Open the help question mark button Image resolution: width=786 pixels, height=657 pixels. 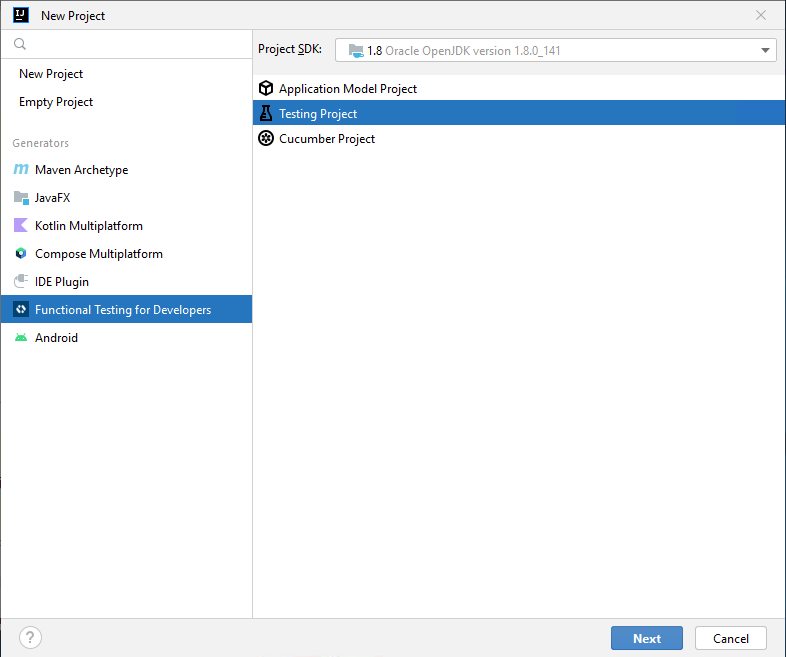tap(30, 638)
